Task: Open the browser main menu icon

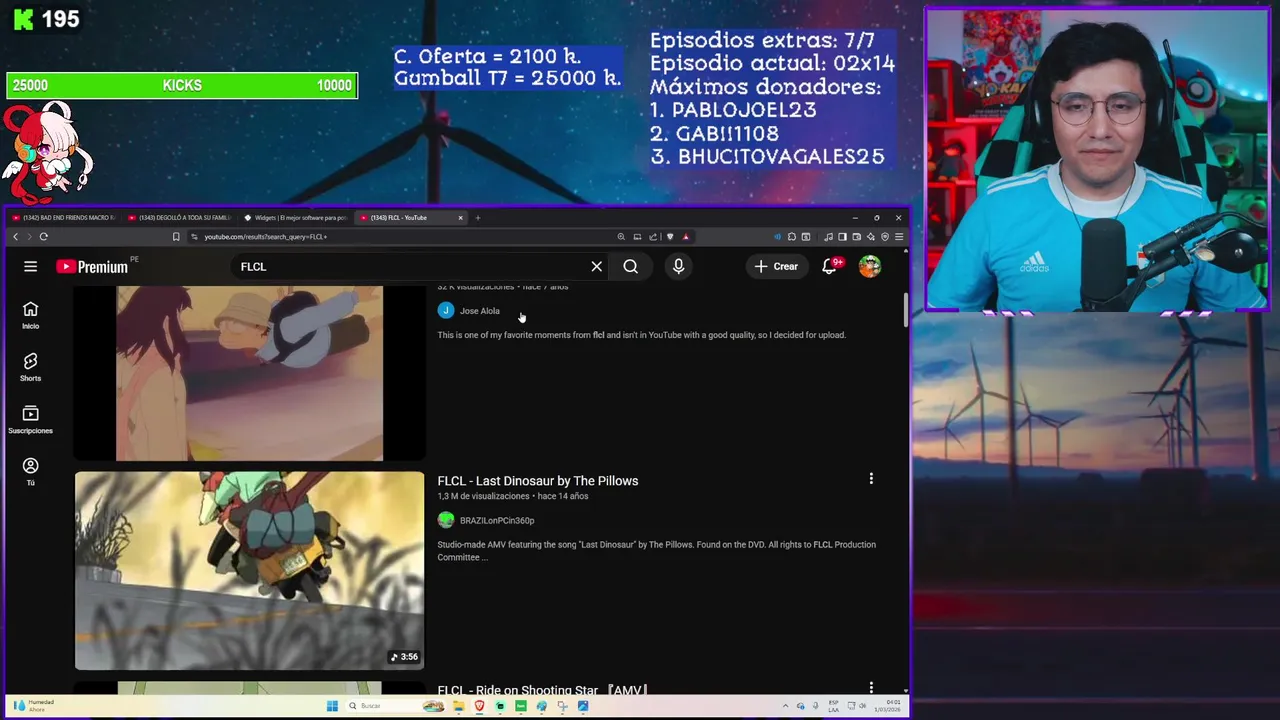Action: point(899,237)
